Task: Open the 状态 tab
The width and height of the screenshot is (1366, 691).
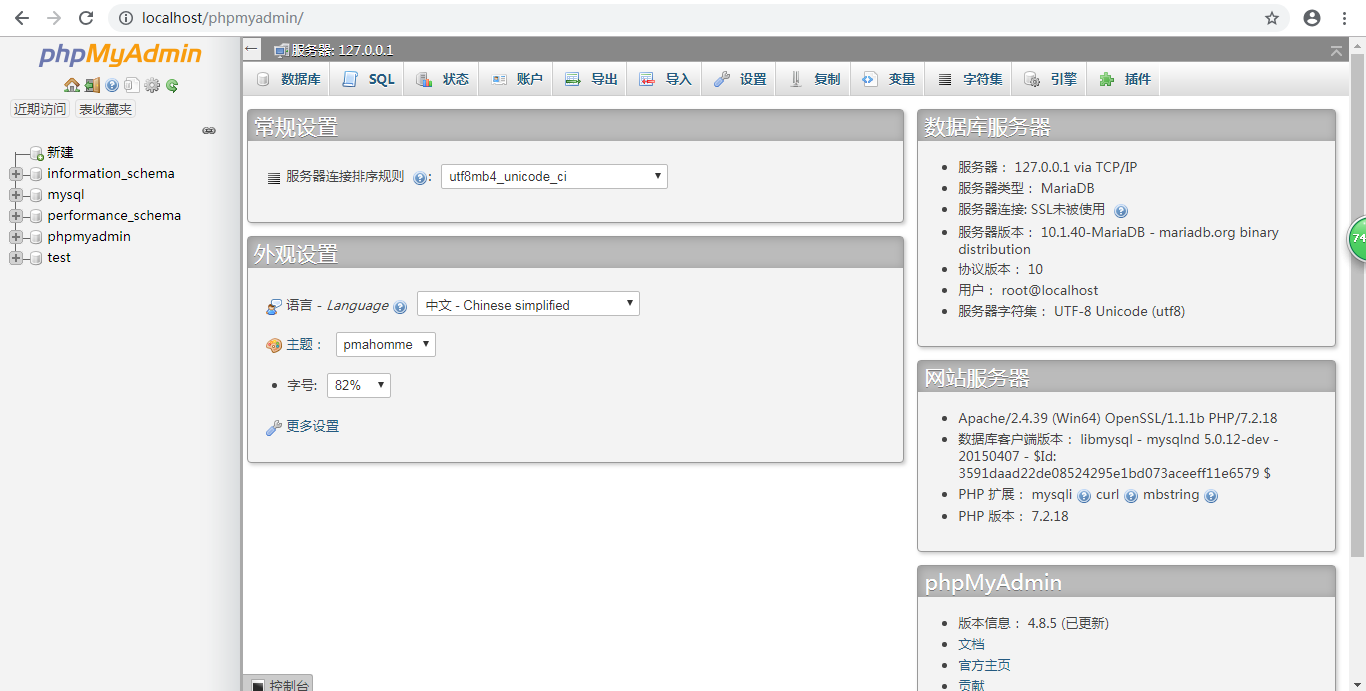Action: 442,79
